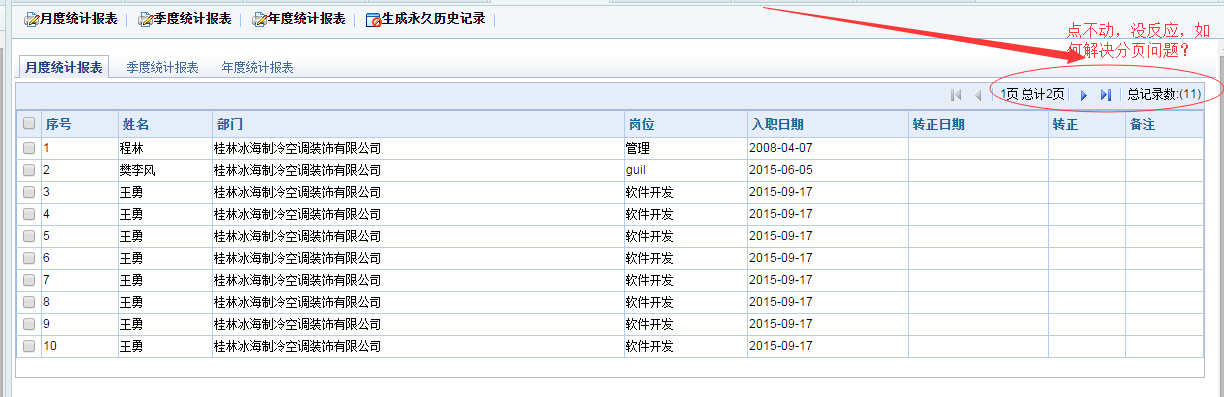
Task: Tick the checkbox of row number 4
Action: tap(29, 214)
